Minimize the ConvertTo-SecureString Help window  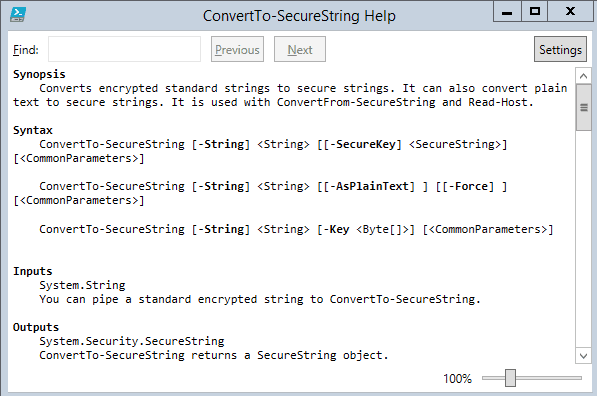click(x=507, y=11)
